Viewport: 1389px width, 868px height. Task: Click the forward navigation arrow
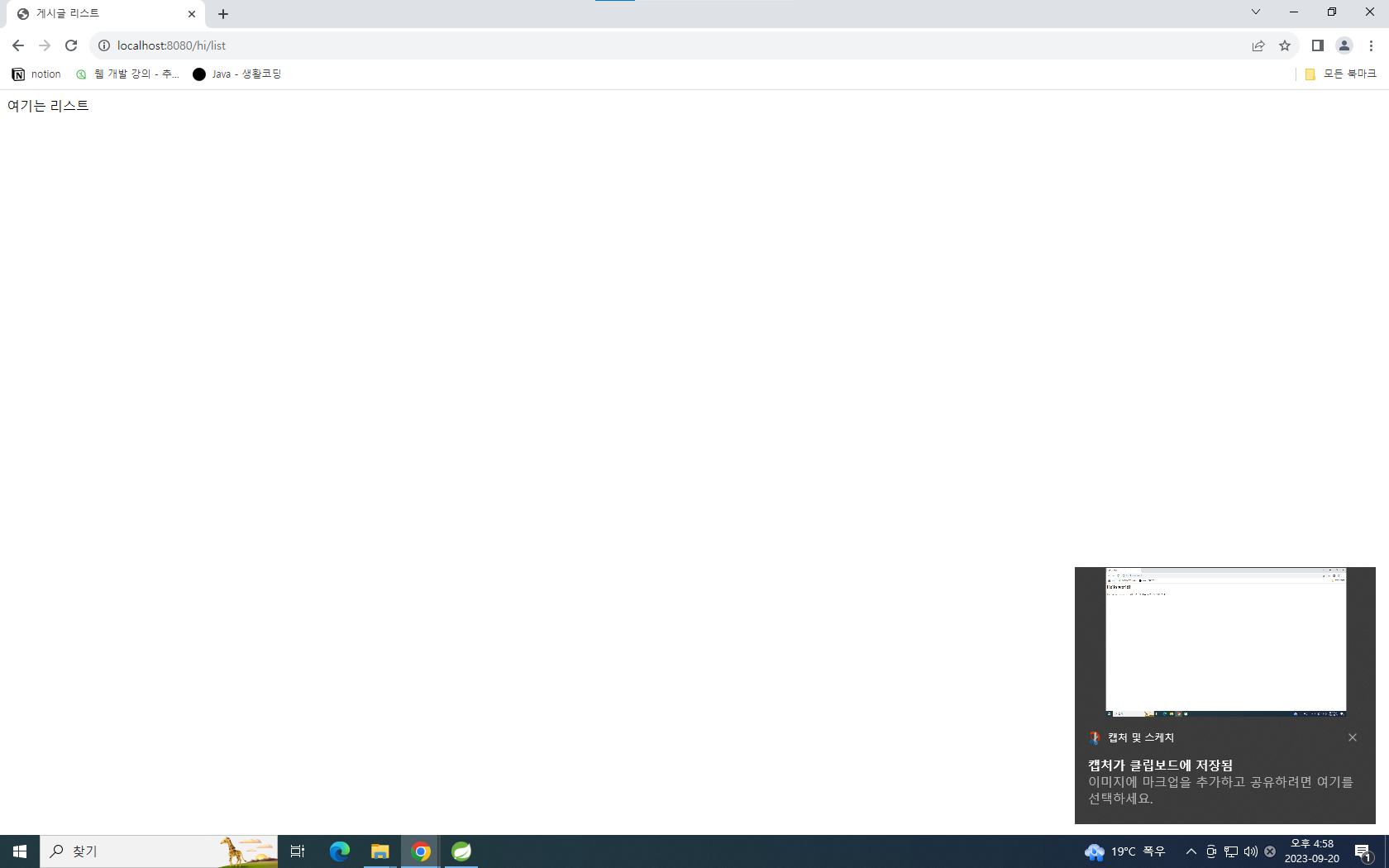click(45, 45)
